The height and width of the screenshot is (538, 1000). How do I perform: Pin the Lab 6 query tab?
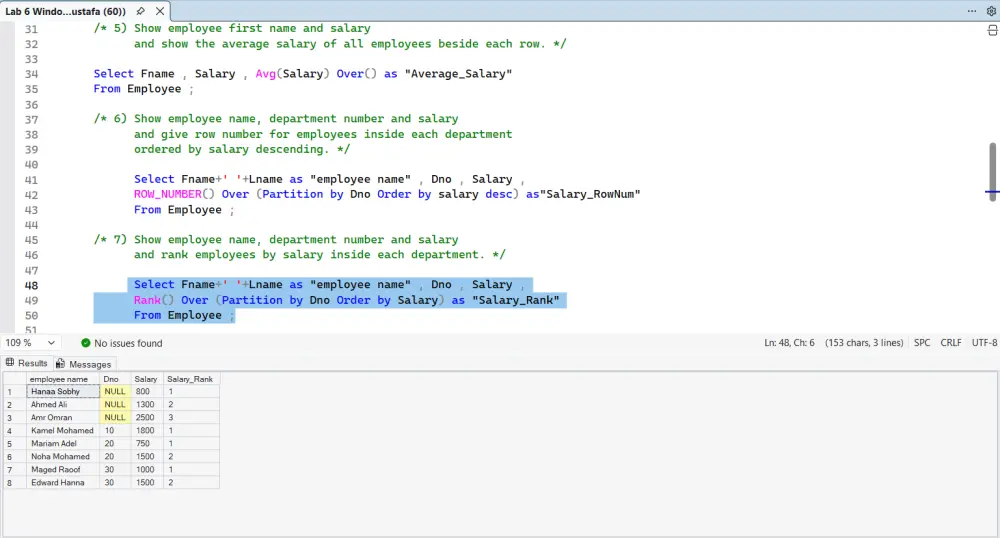coord(140,11)
